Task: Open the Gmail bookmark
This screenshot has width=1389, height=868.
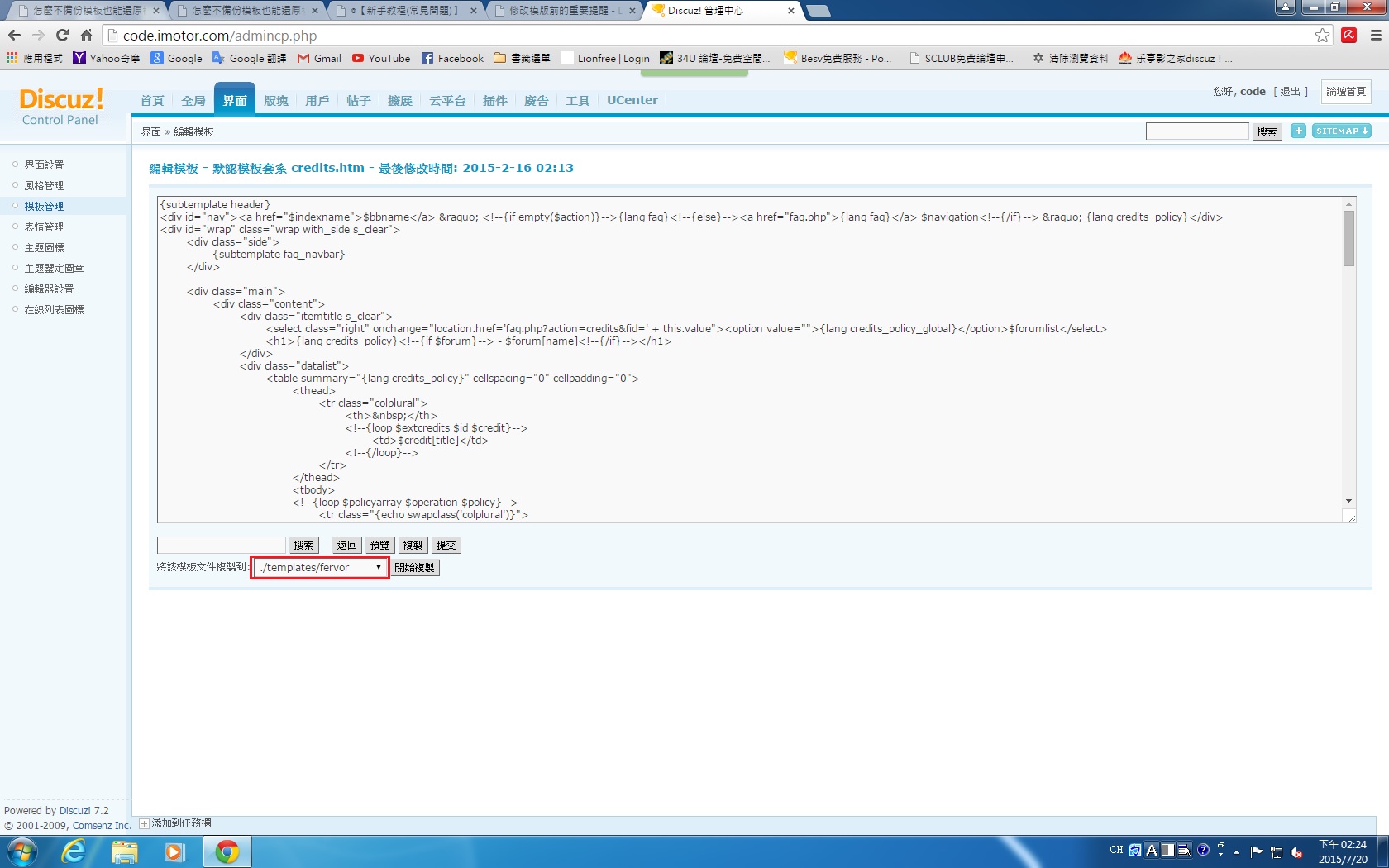Action: point(319,58)
